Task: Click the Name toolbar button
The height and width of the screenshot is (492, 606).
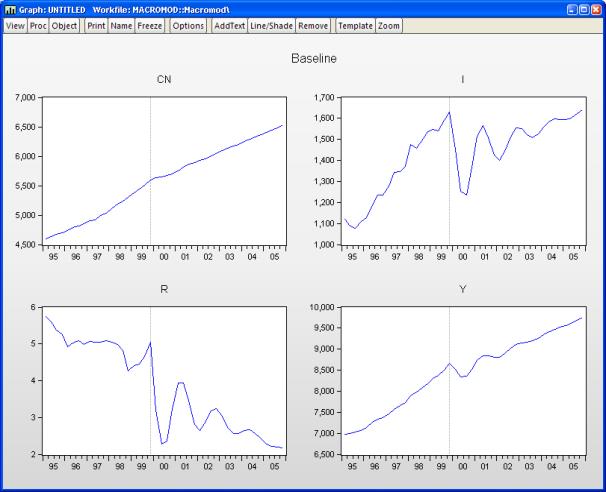Action: coord(120,25)
